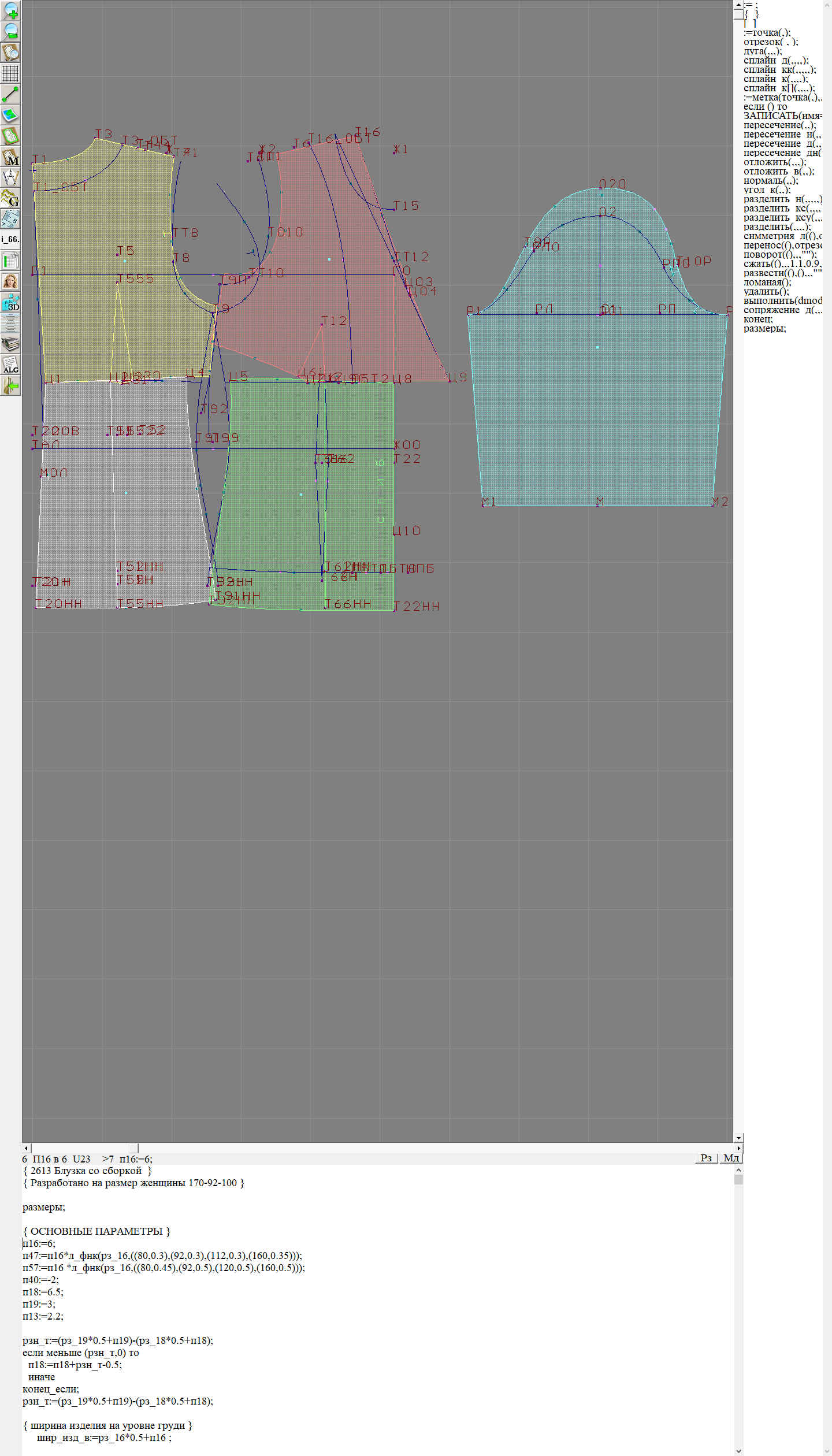Viewport: 832px width, 1456px height.
Task: Open the stacked books library icon
Action: [10, 344]
